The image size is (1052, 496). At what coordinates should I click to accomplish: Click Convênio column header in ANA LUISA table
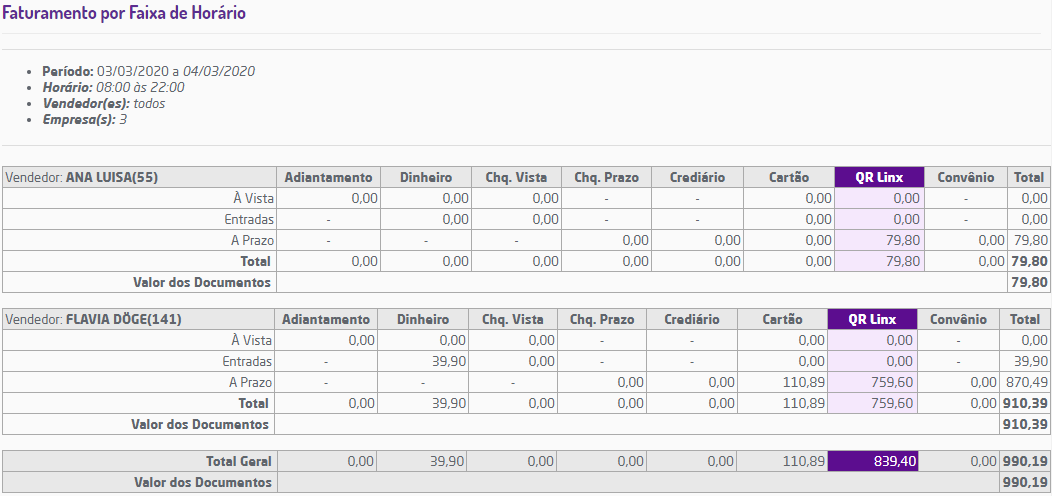[x=965, y=177]
